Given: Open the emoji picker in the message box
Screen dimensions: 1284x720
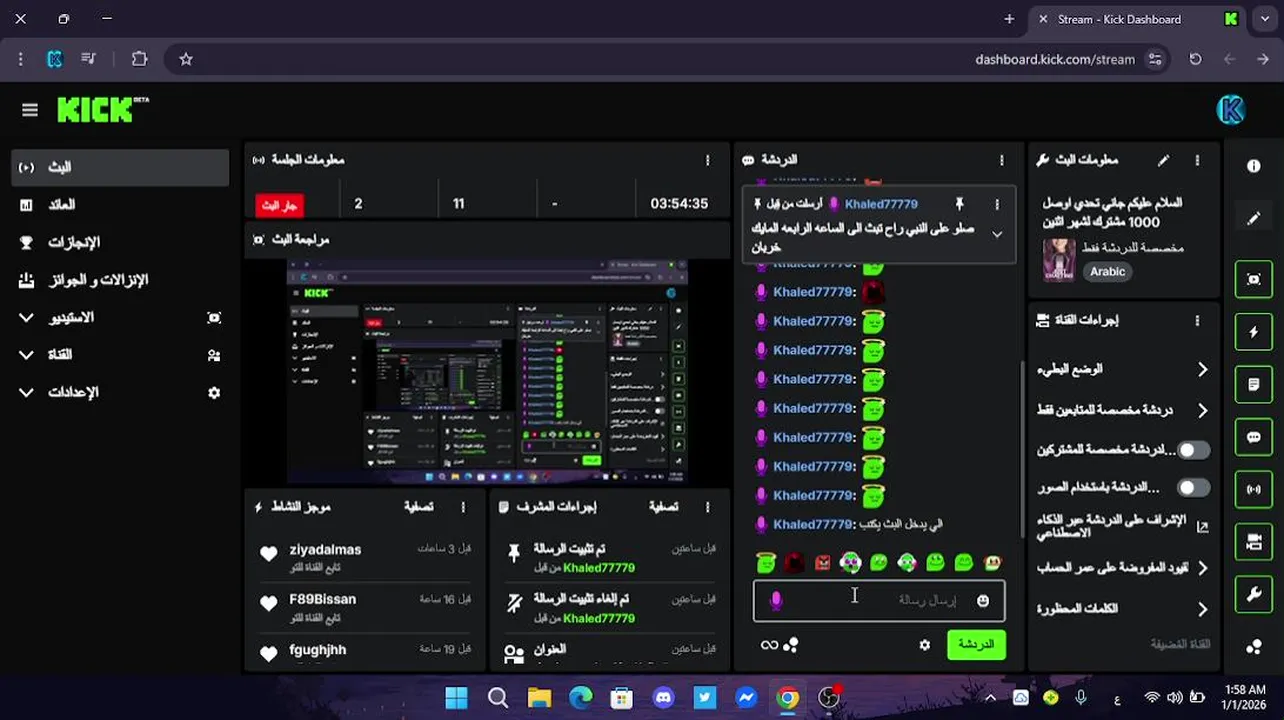Looking at the screenshot, I should (x=982, y=600).
